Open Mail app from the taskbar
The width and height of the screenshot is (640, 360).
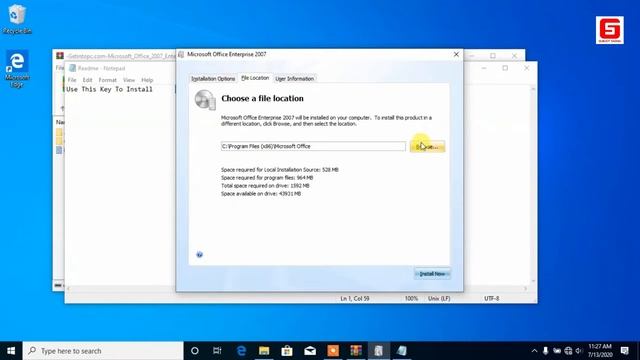click(310, 351)
